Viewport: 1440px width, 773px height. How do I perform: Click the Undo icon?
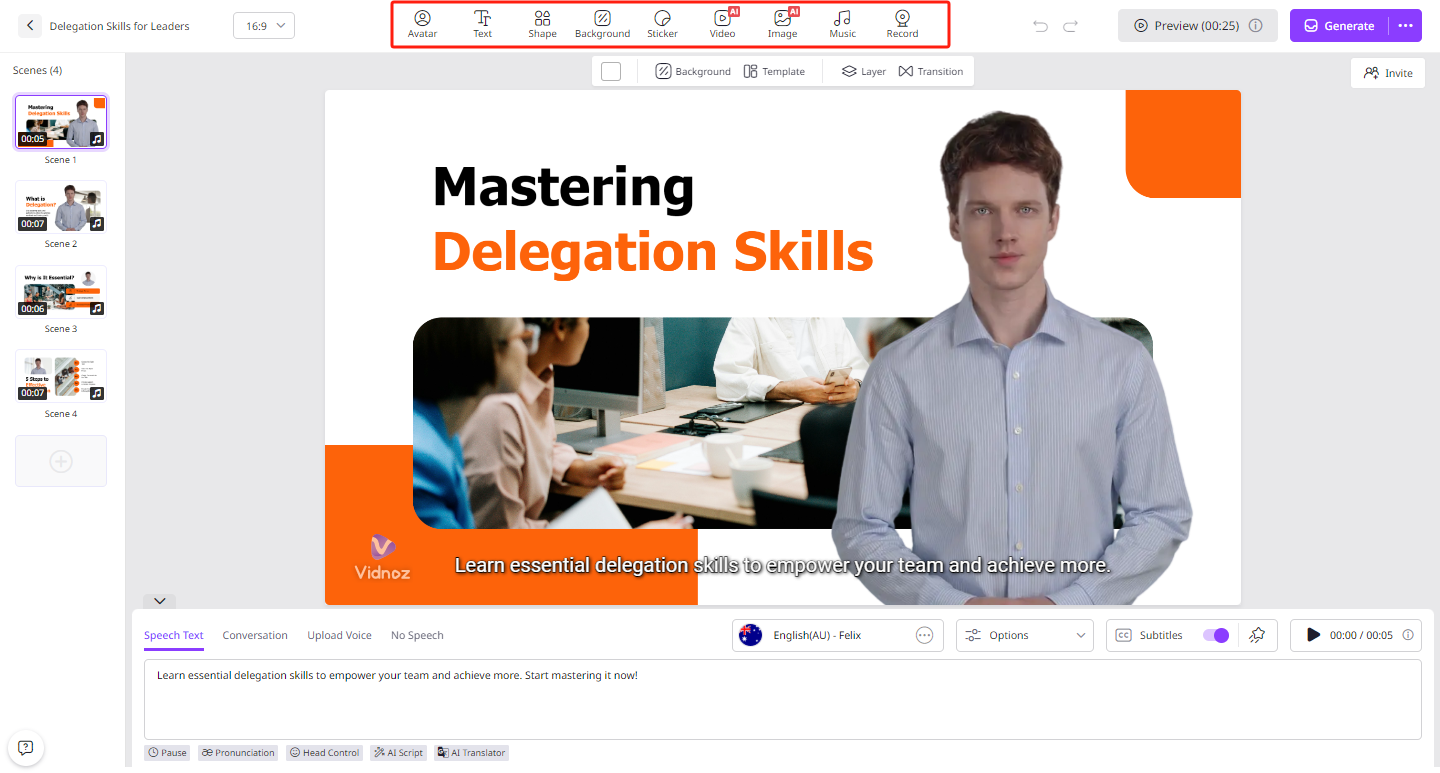(1041, 25)
